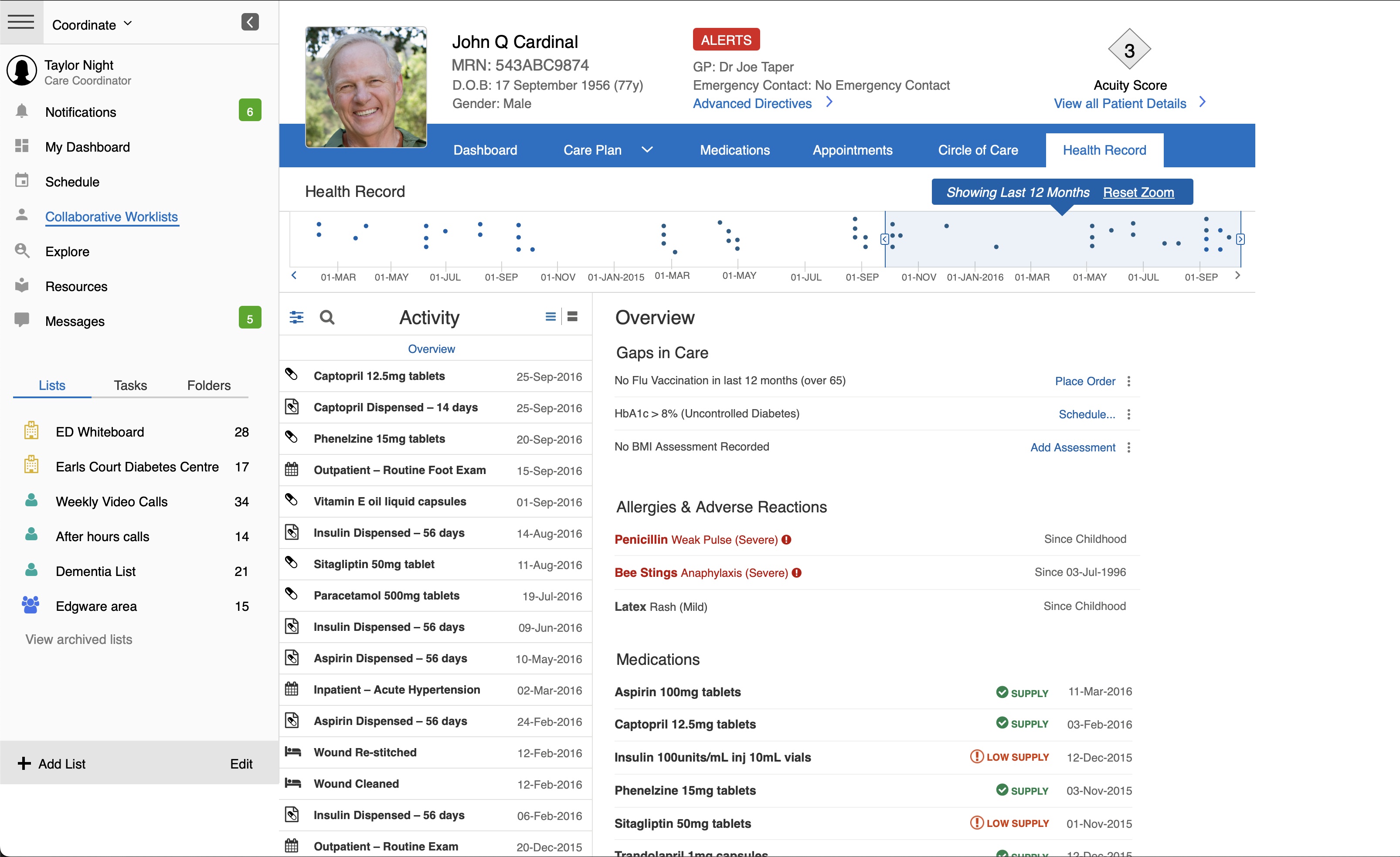Collapse the sidebar with the back arrow
Viewport: 1400px width, 857px height.
pos(250,22)
